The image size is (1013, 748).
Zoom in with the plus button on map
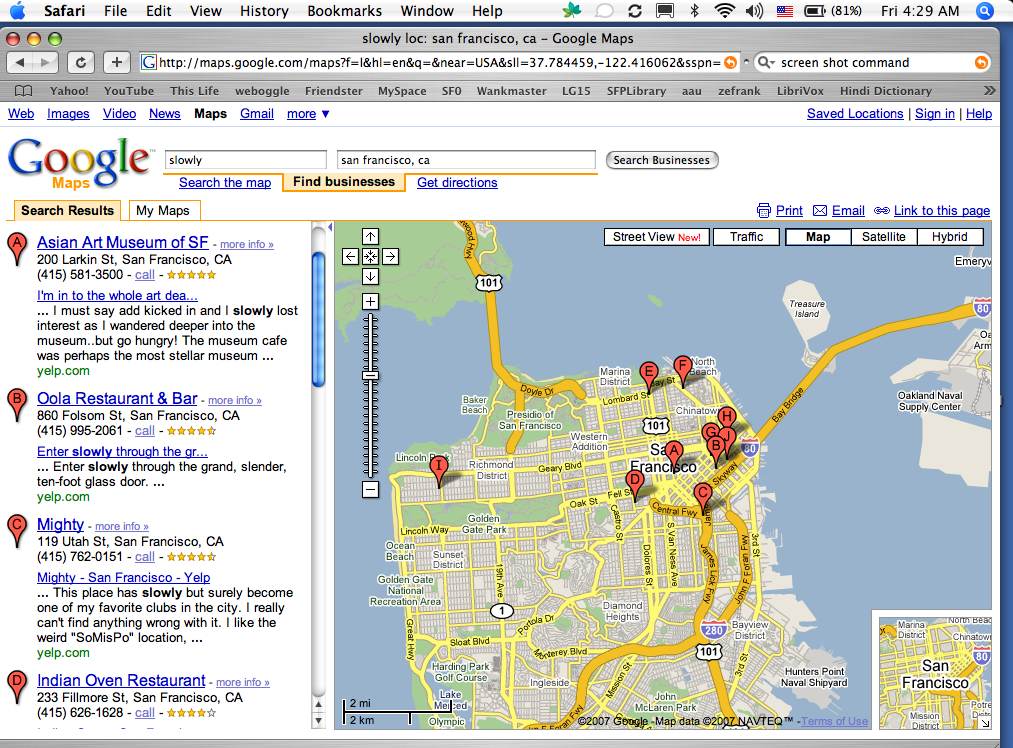click(370, 301)
